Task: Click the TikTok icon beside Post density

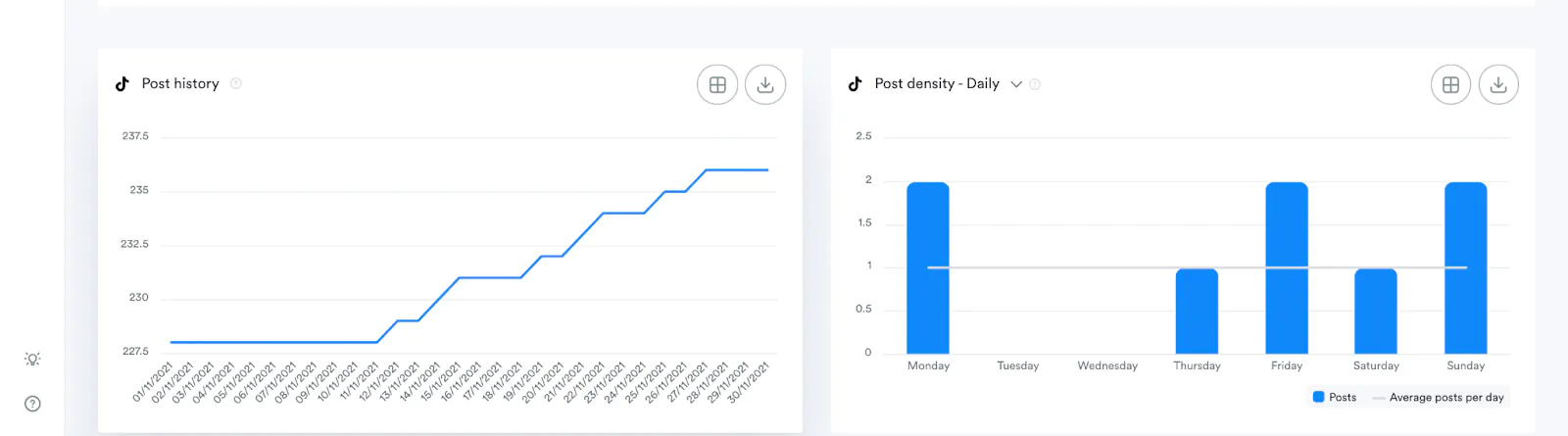Action: pyautogui.click(x=856, y=84)
